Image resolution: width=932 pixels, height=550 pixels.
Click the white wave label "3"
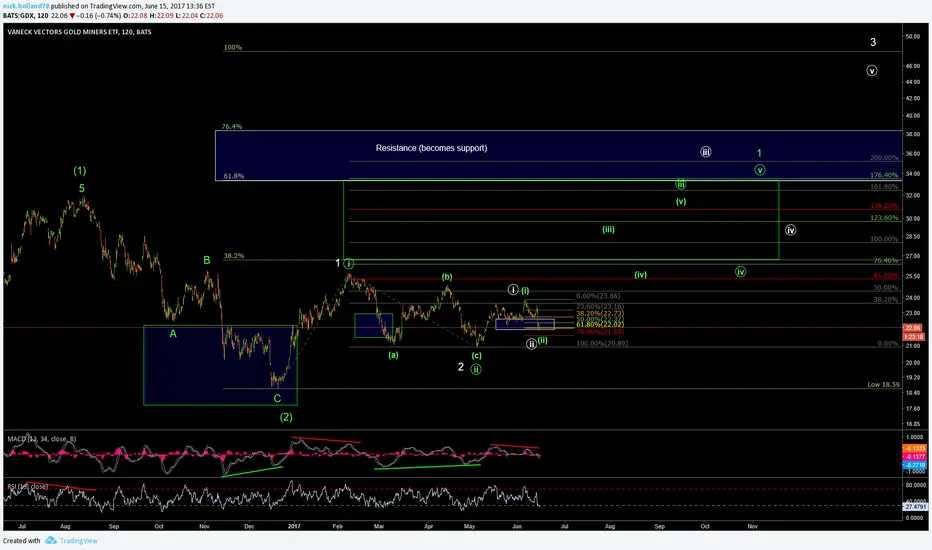pyautogui.click(x=873, y=42)
